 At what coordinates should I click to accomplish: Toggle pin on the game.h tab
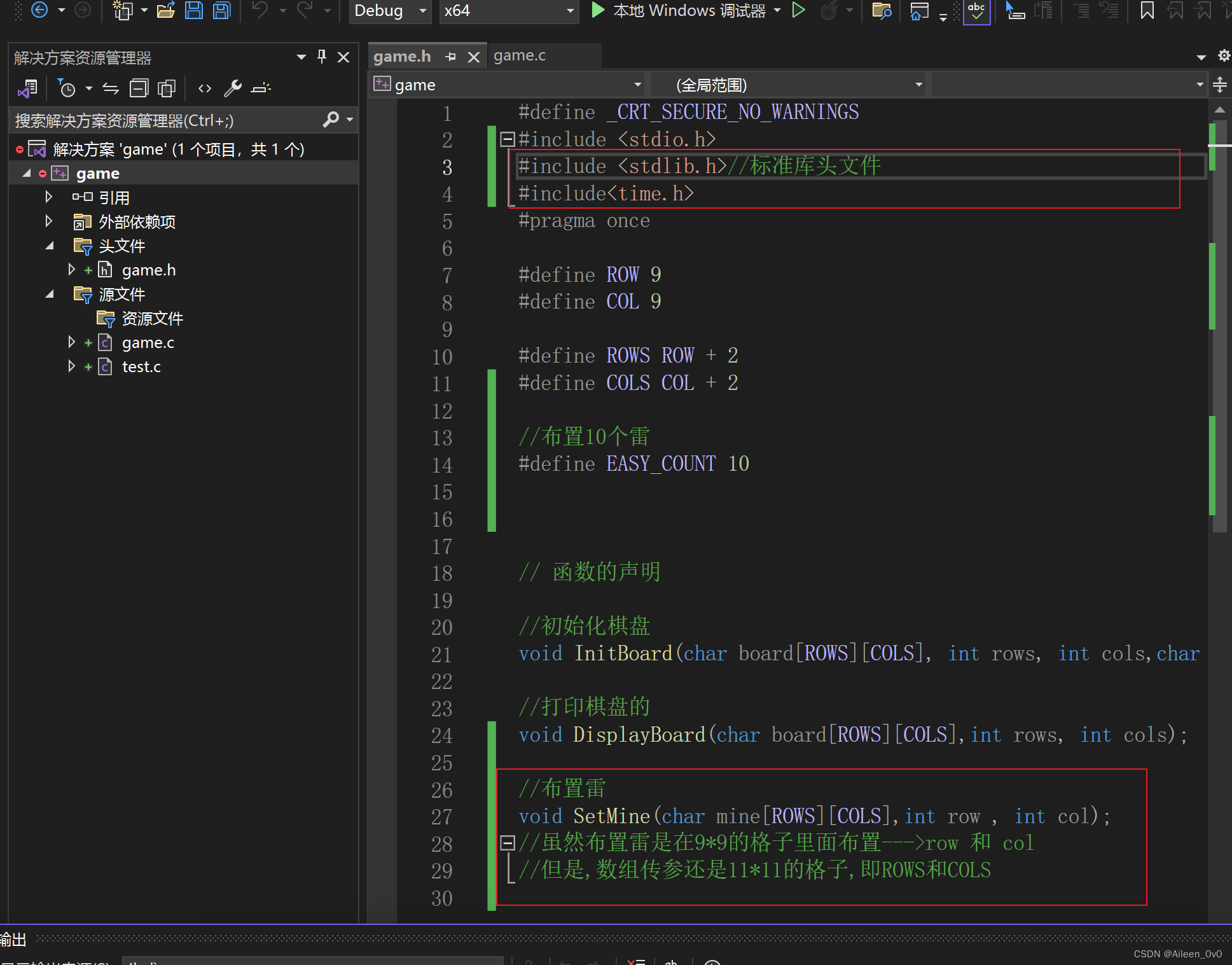(x=451, y=57)
